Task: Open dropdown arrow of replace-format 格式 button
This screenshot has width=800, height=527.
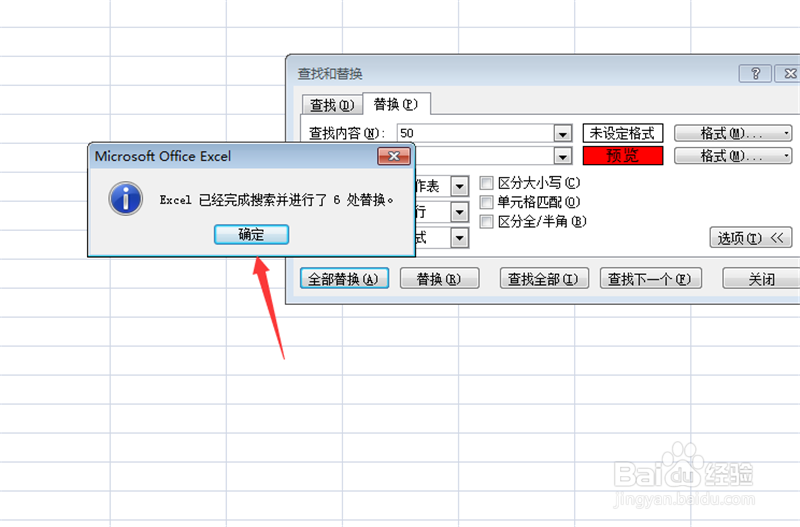Action: click(x=787, y=155)
